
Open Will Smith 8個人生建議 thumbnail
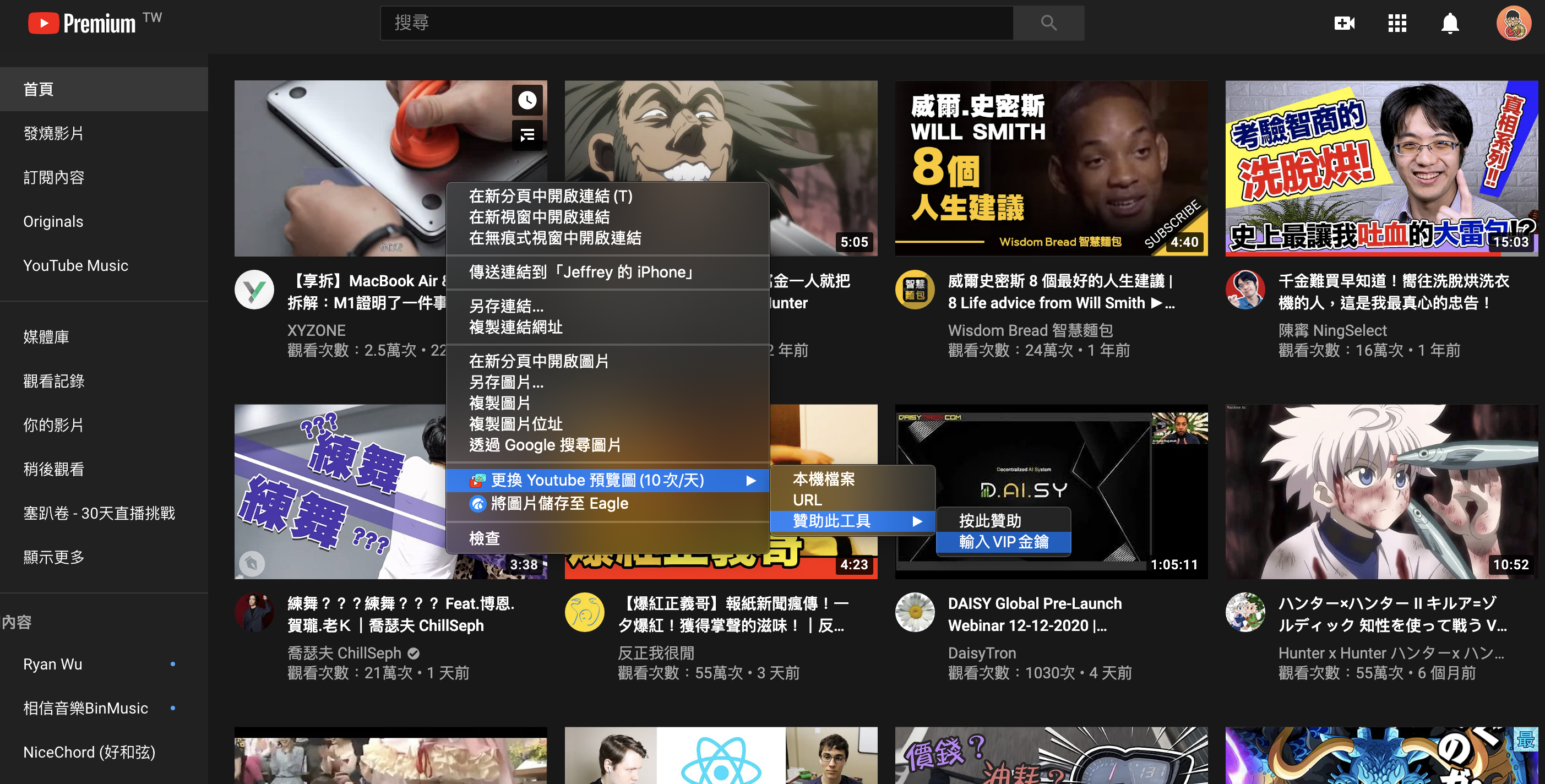tap(1051, 168)
